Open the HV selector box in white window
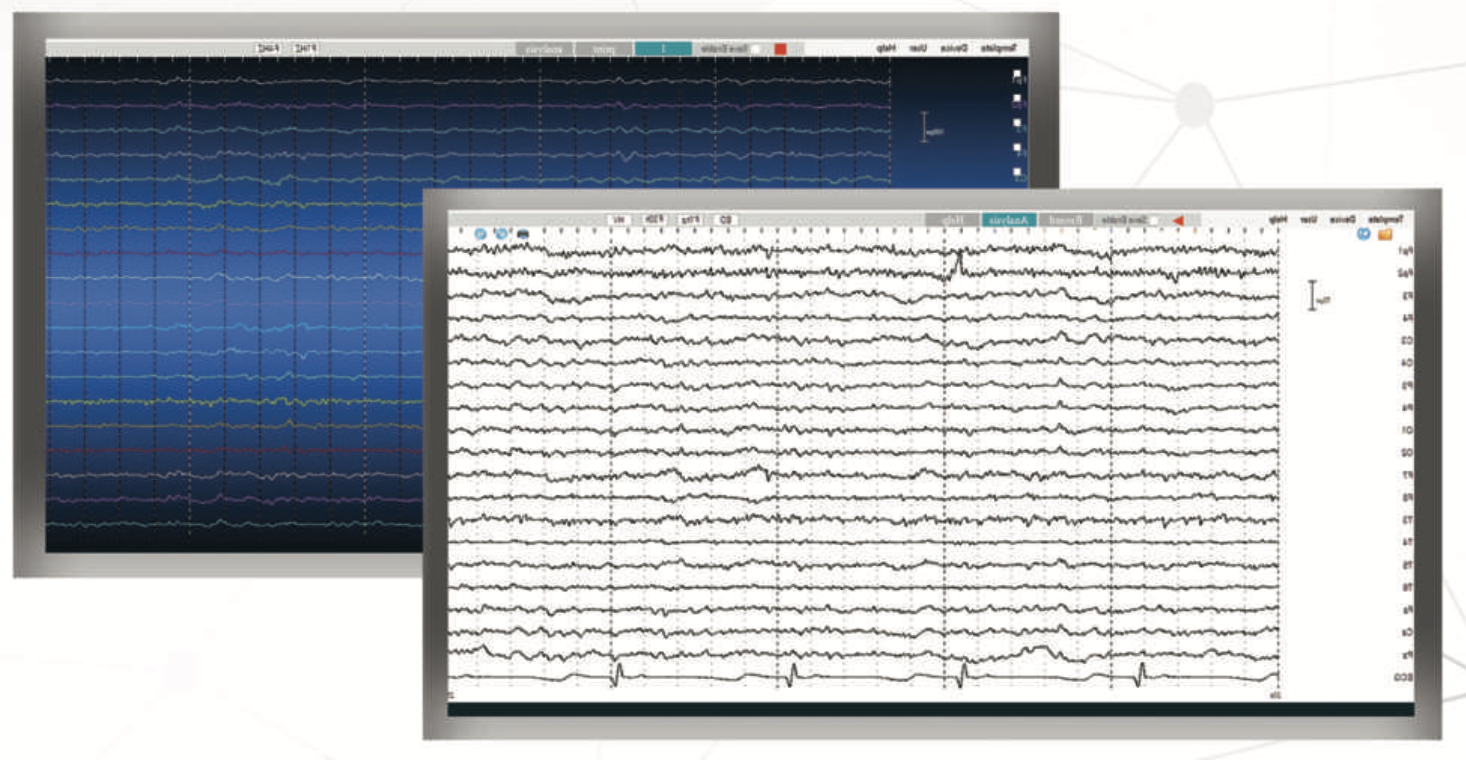1466x760 pixels. click(x=618, y=219)
